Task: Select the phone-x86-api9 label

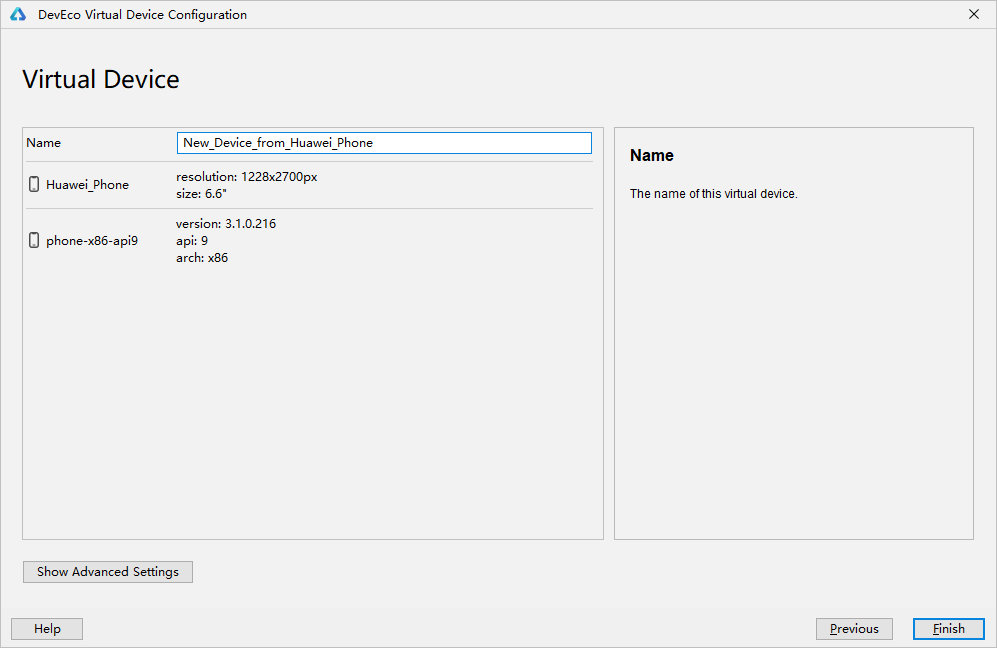Action: pyautogui.click(x=92, y=241)
